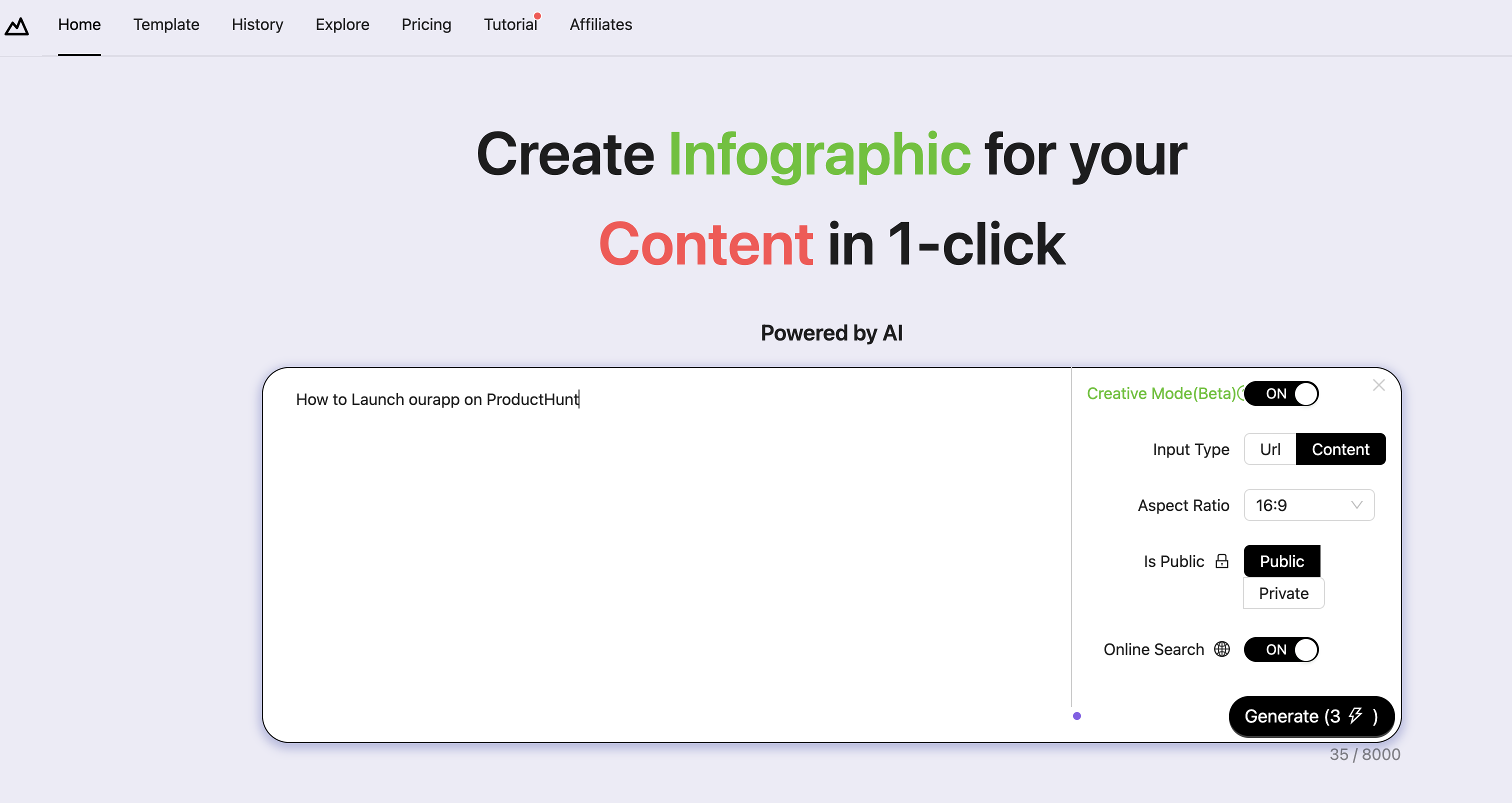
Task: Open the Template tab
Action: click(x=166, y=24)
